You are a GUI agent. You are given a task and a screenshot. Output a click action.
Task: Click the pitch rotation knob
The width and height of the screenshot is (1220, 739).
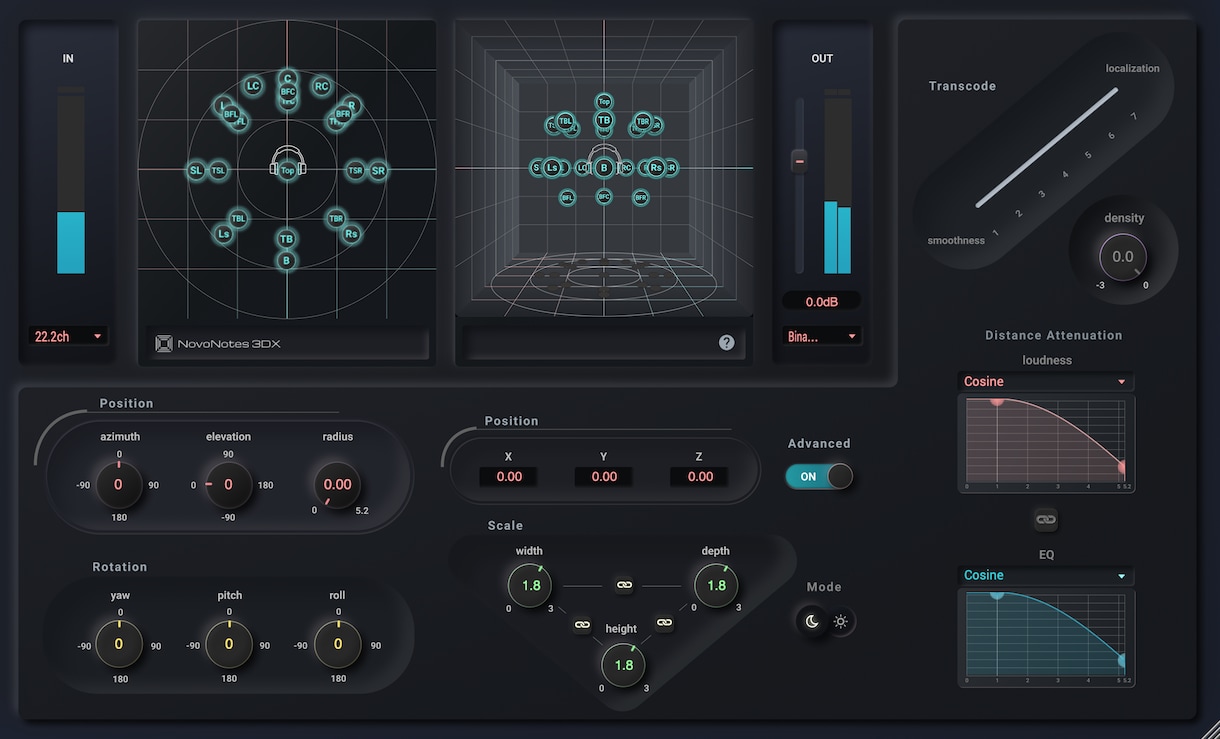(229, 644)
